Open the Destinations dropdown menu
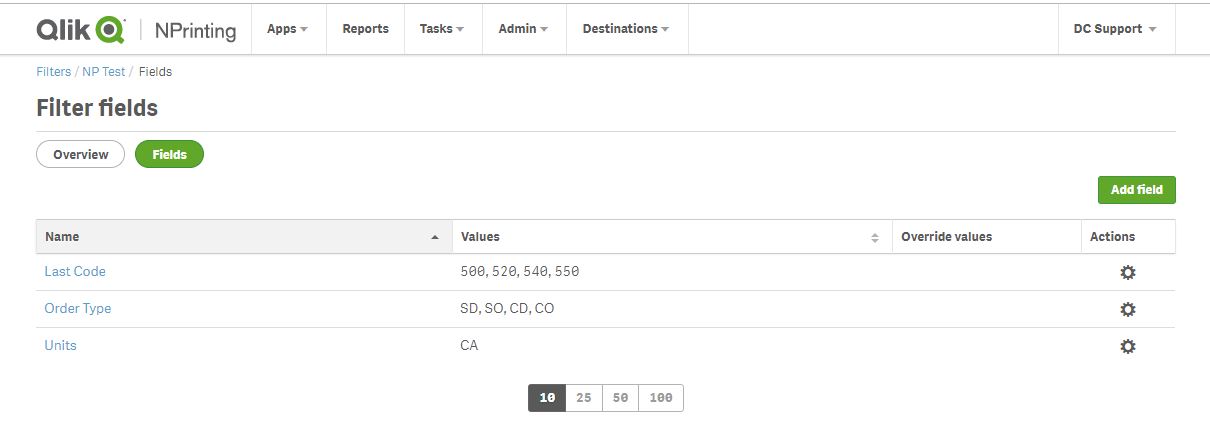The image size is (1210, 432). (x=626, y=29)
